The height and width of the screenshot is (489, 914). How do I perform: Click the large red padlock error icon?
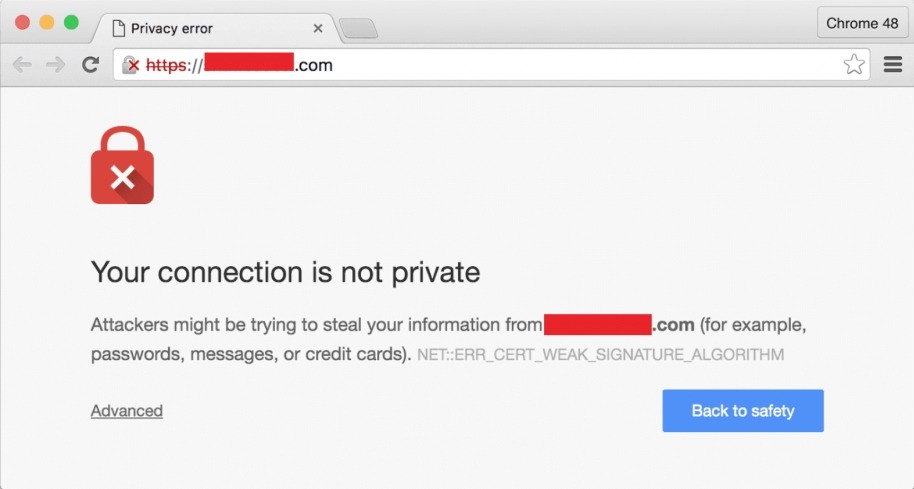coord(122,165)
